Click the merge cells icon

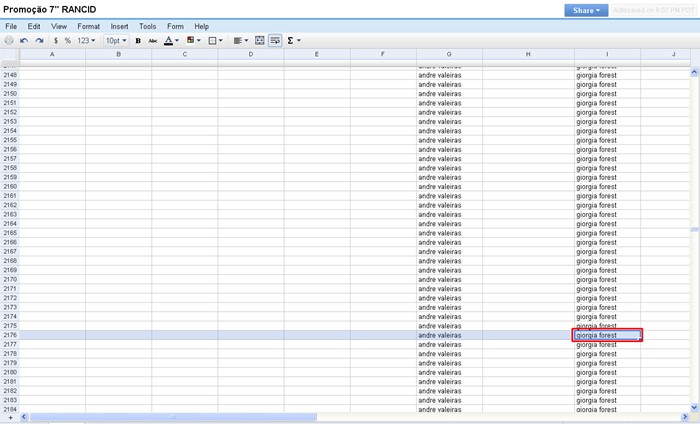(x=260, y=41)
